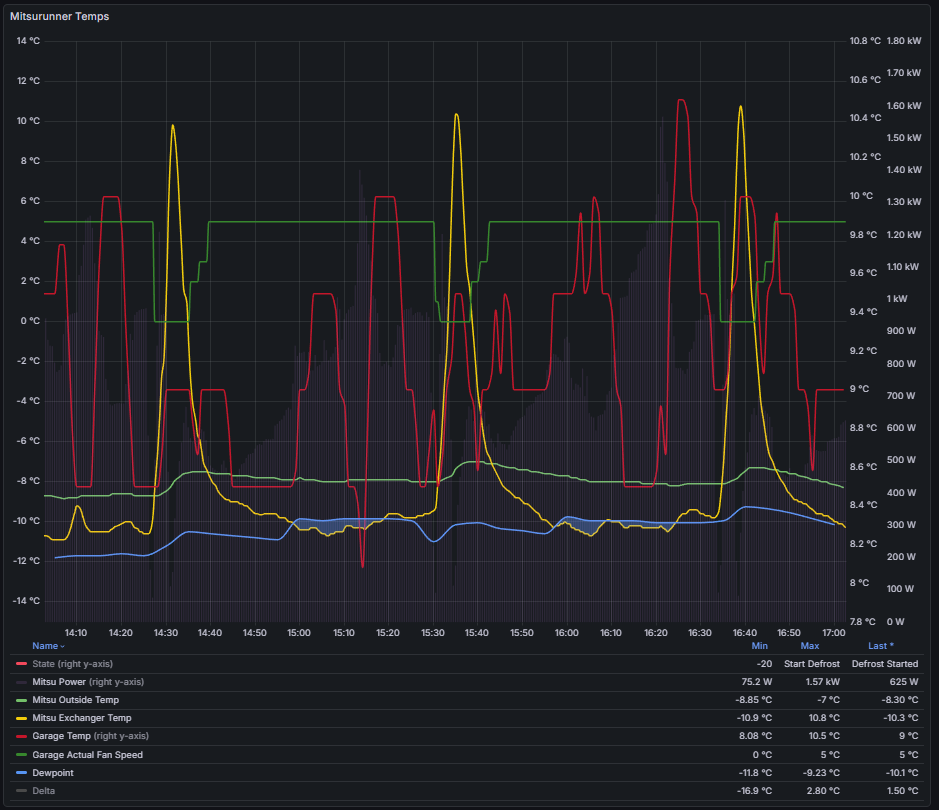Viewport: 939px width, 810px height.
Task: Show only Garage Actual Fan Speed series
Action: point(87,755)
